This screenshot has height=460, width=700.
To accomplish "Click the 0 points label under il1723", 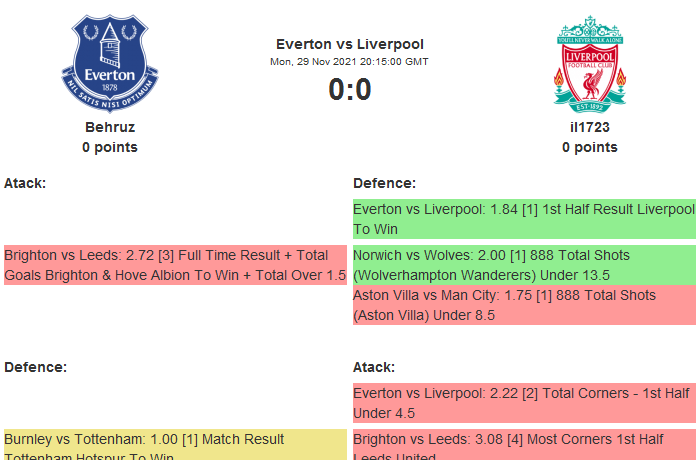I will (x=590, y=147).
